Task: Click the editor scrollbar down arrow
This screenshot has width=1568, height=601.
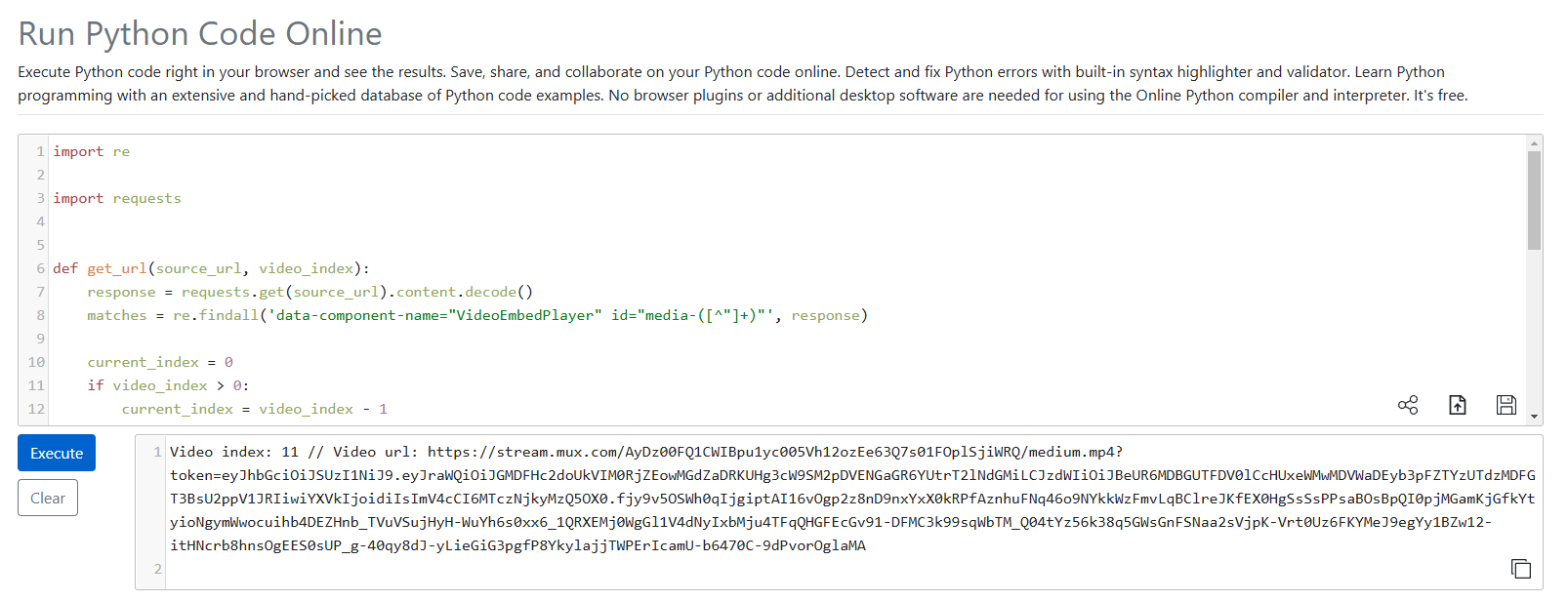Action: (1535, 417)
